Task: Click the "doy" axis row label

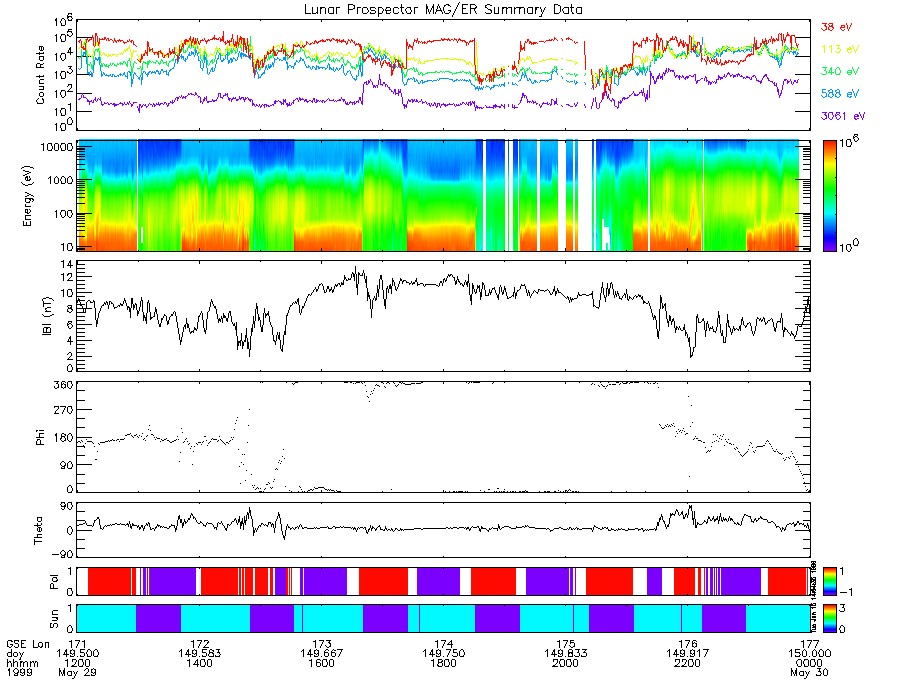Action: [x=15, y=654]
